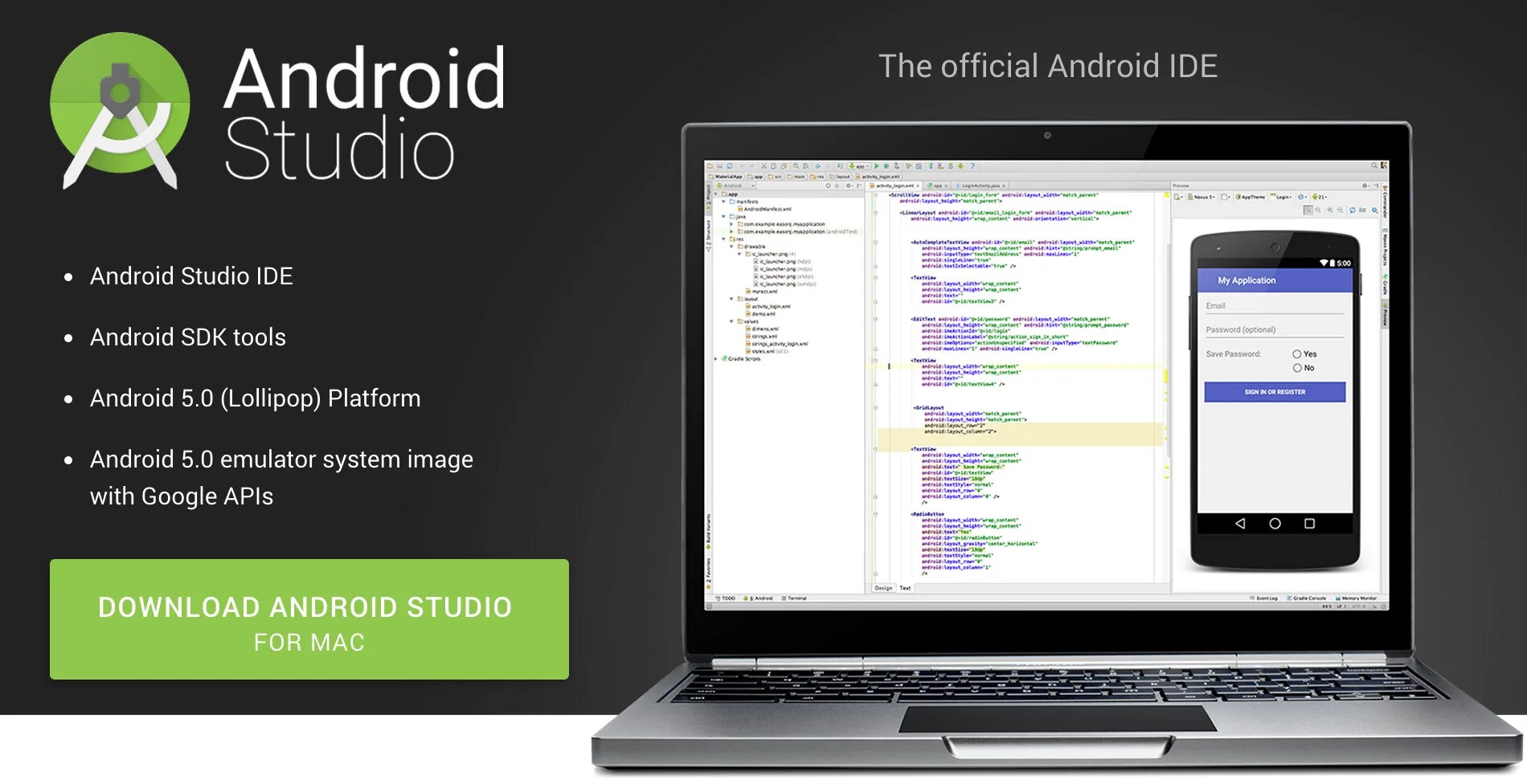Click preview settings gear below toolbar

[x=1374, y=210]
